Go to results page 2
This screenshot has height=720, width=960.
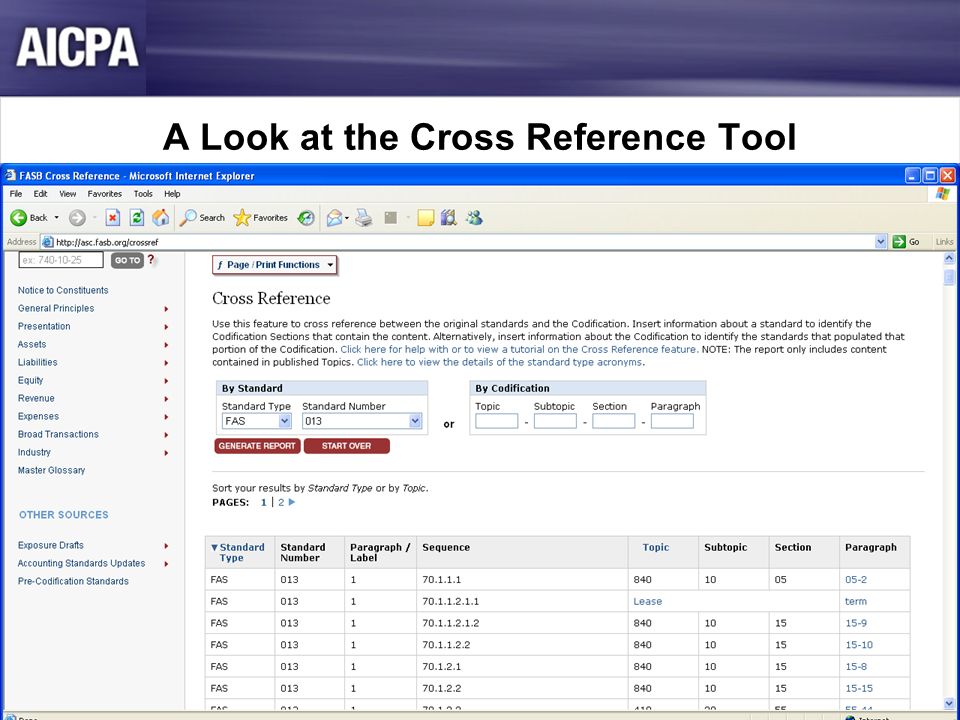(x=281, y=502)
